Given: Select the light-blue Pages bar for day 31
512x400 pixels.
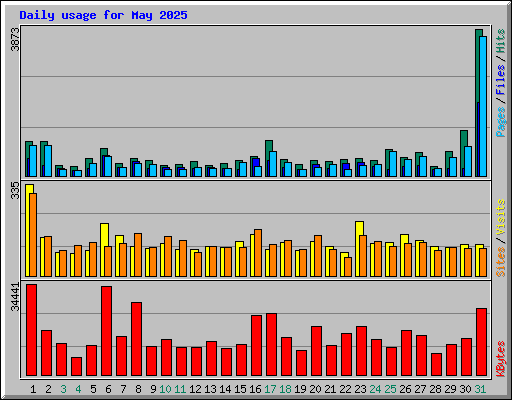Looking at the screenshot, I should (483, 107).
